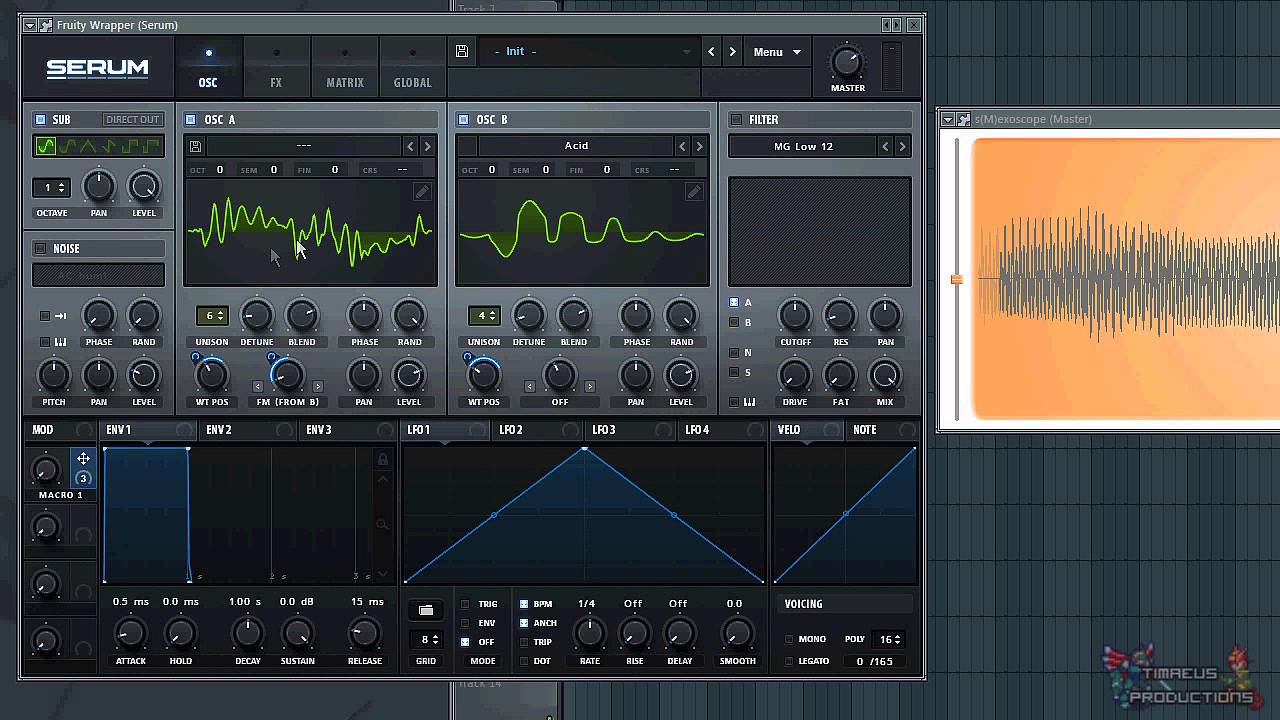Click filter keytrack piano icon

click(749, 402)
